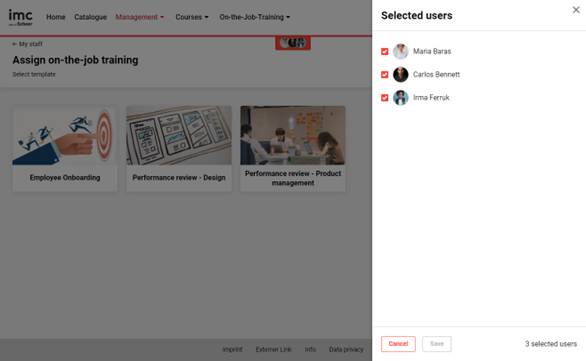586x361 pixels.
Task: Expand the Management dropdown menu
Action: point(140,17)
